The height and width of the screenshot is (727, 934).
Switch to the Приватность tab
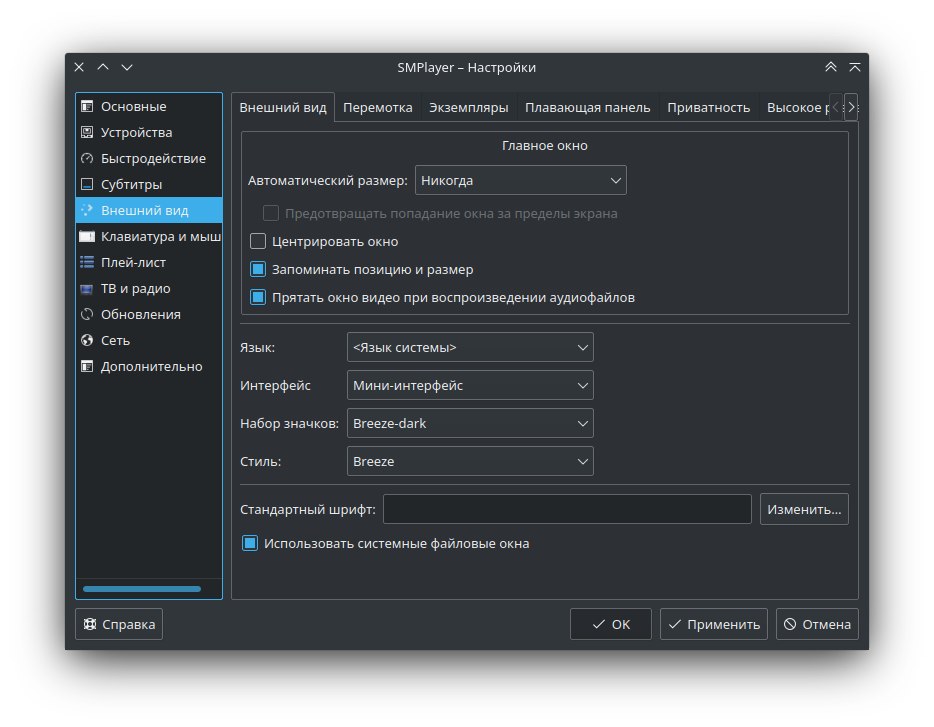708,108
